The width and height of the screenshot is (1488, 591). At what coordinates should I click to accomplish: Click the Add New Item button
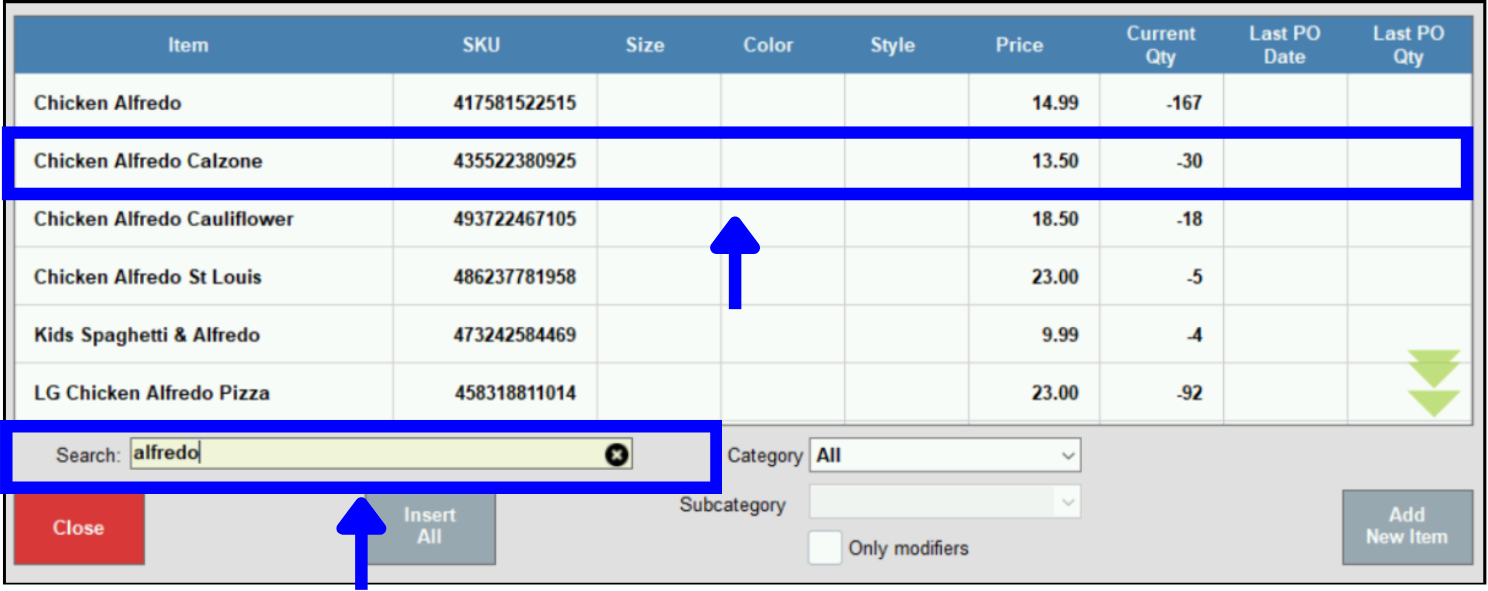point(1407,527)
